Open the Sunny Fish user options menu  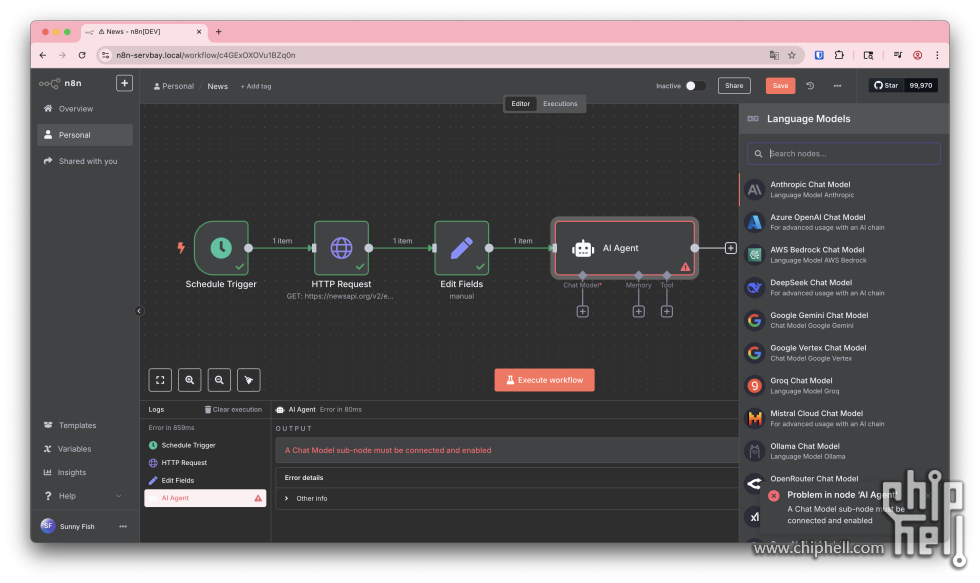coord(123,526)
